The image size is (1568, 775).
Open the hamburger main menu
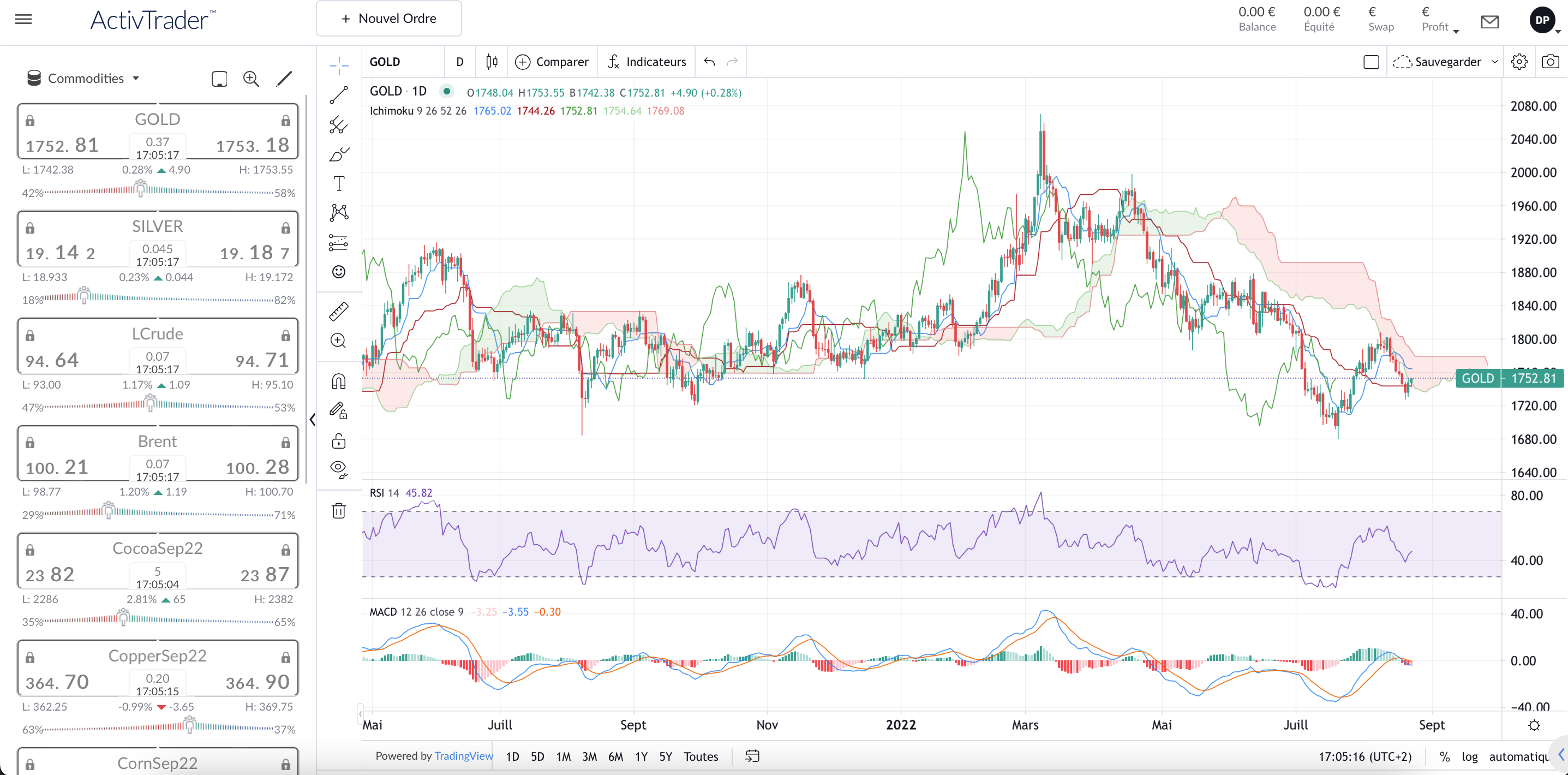(x=23, y=19)
